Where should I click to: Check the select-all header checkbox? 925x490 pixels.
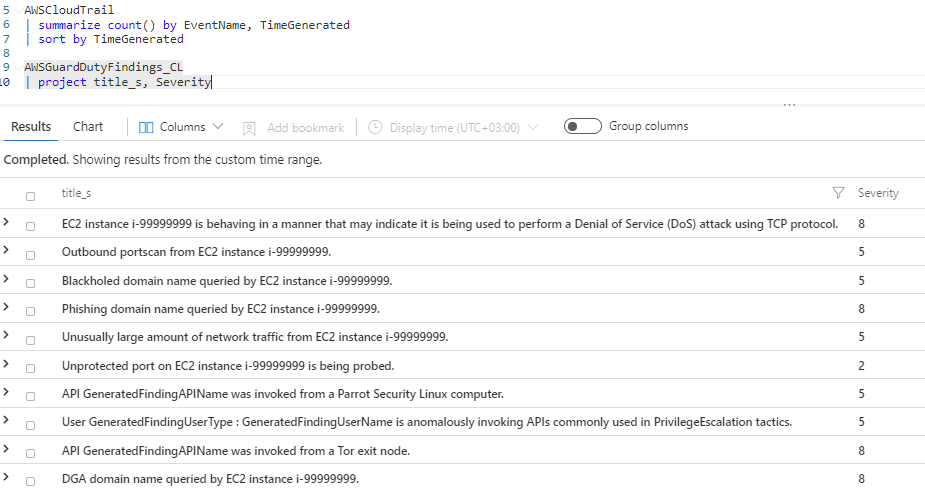[30, 196]
